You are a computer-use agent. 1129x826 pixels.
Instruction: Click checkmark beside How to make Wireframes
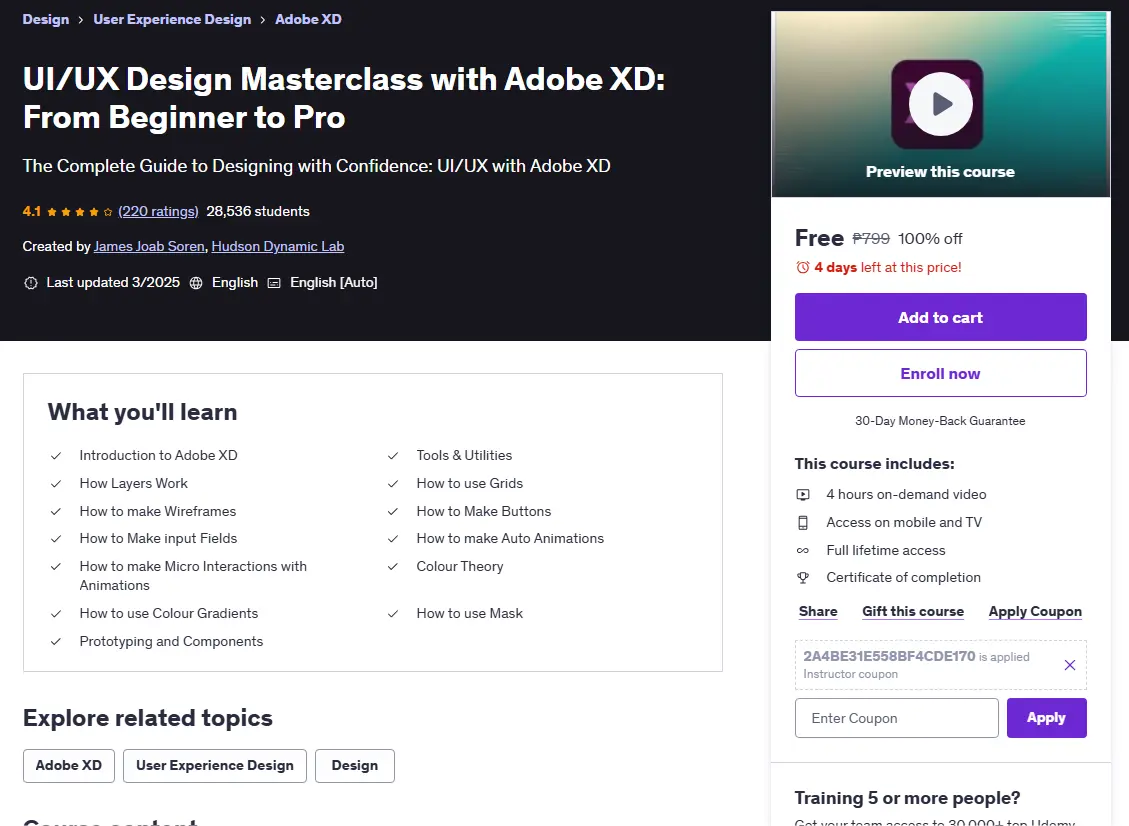pos(55,511)
